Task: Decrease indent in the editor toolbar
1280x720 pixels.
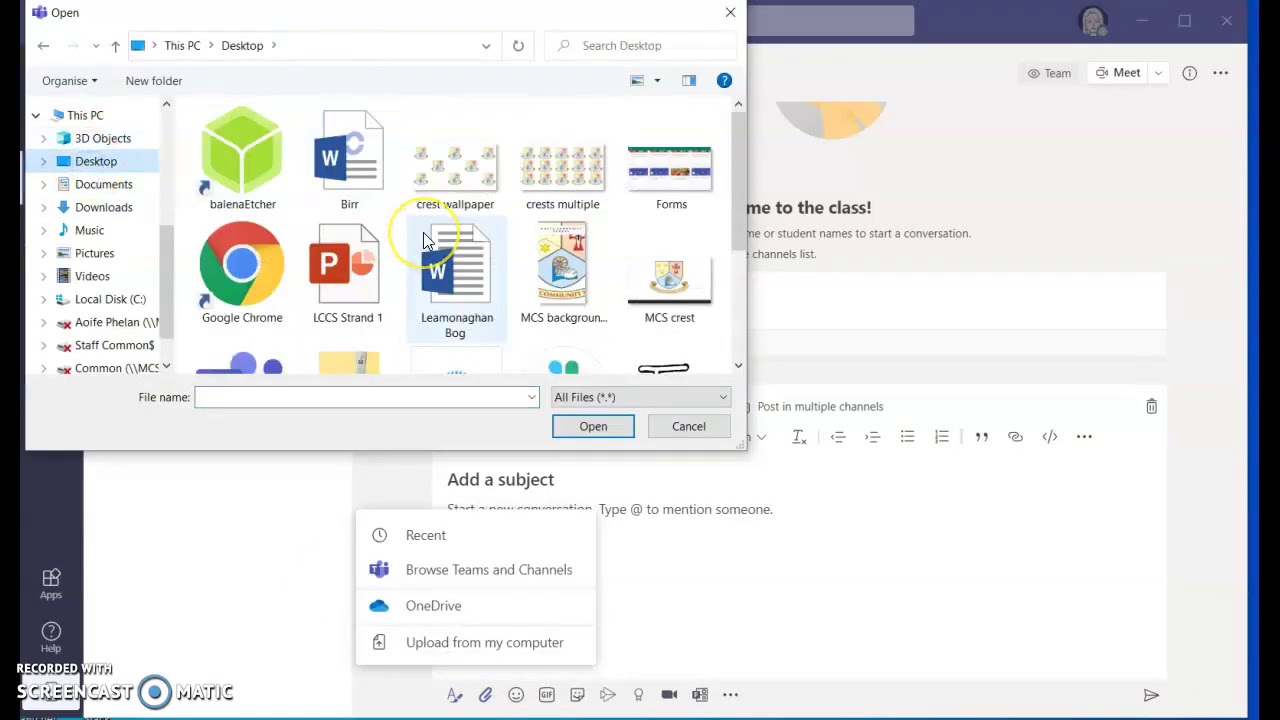Action: 838,437
